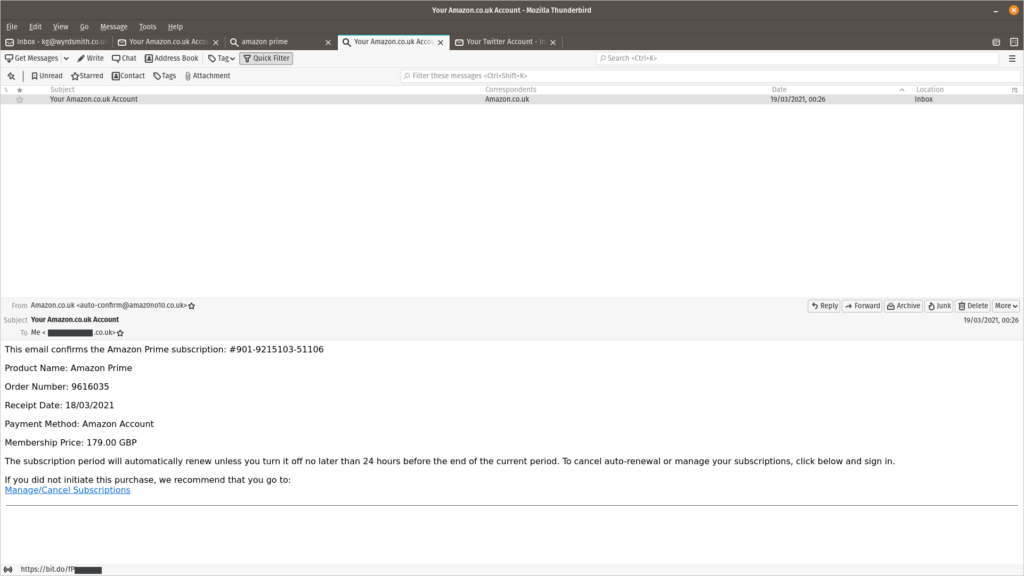Filter by Starred messages
Image resolution: width=1024 pixels, height=576 pixels.
(x=87, y=76)
